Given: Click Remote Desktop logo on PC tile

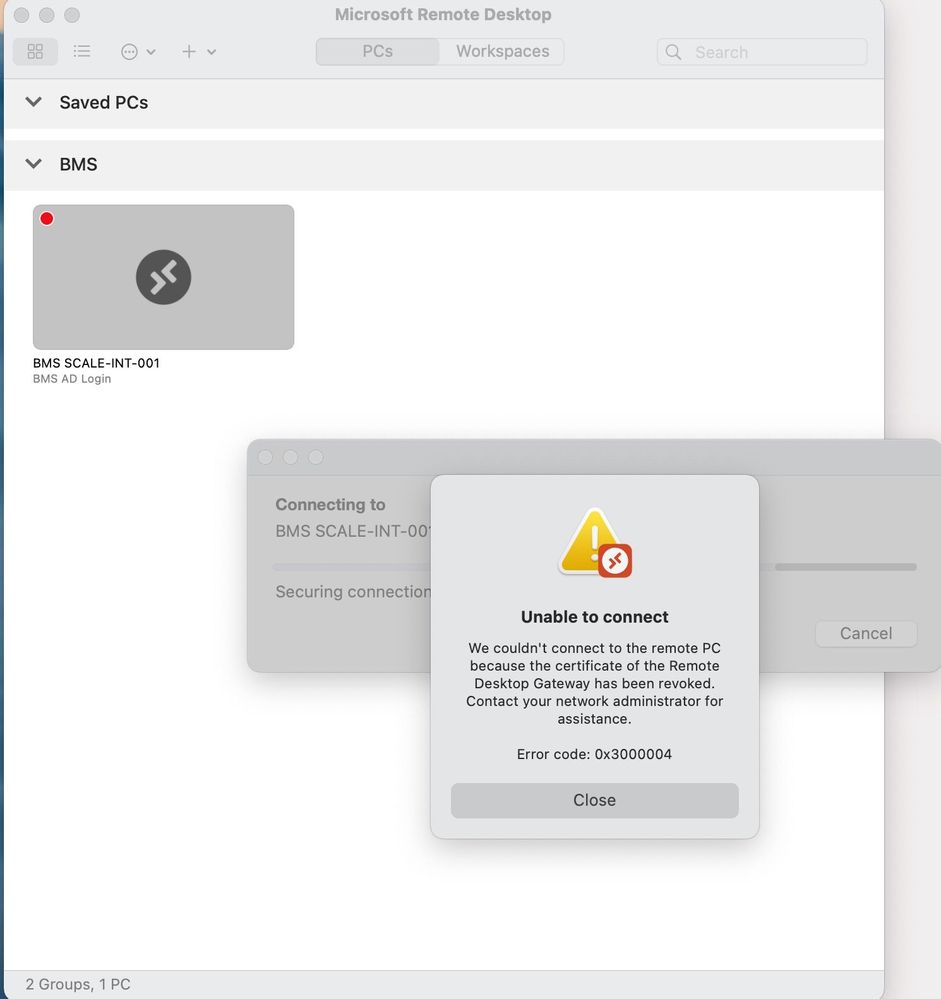Looking at the screenshot, I should coord(164,277).
